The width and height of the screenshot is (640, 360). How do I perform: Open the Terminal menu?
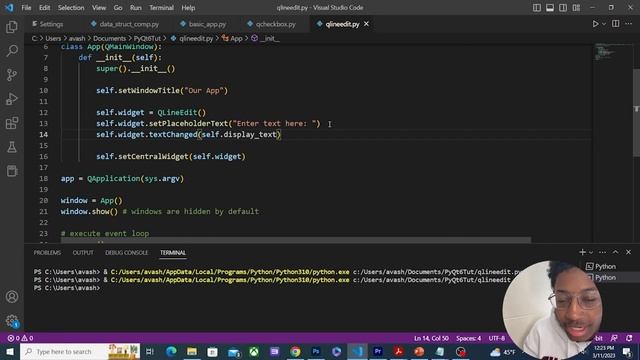coord(161,8)
